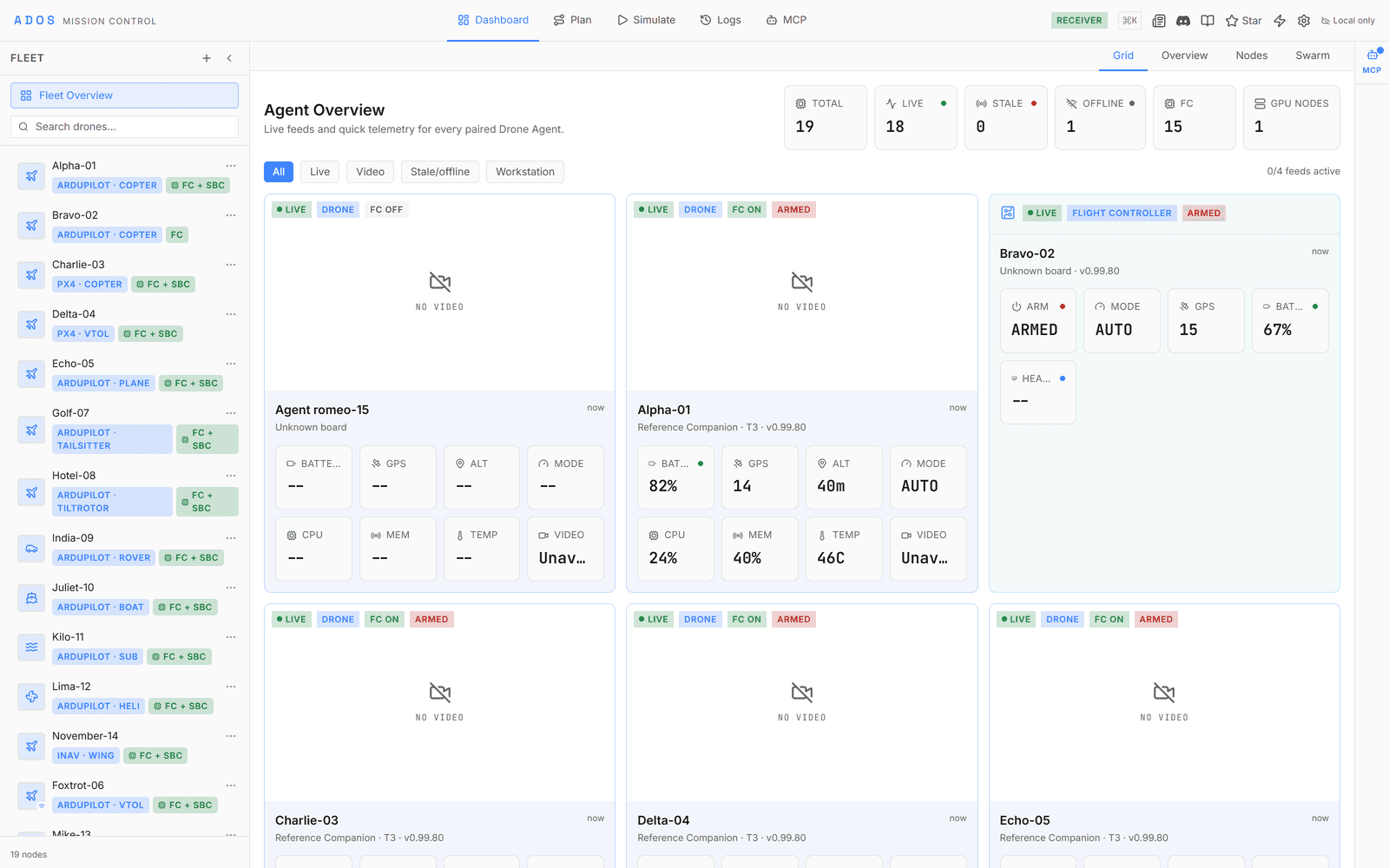Switch to the Overview view
Screen dimensions: 1389x868
[x=1184, y=56]
